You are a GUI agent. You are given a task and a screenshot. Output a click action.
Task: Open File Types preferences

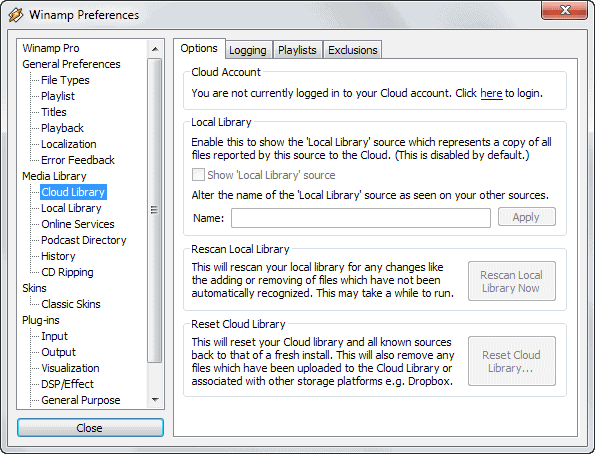(x=65, y=80)
